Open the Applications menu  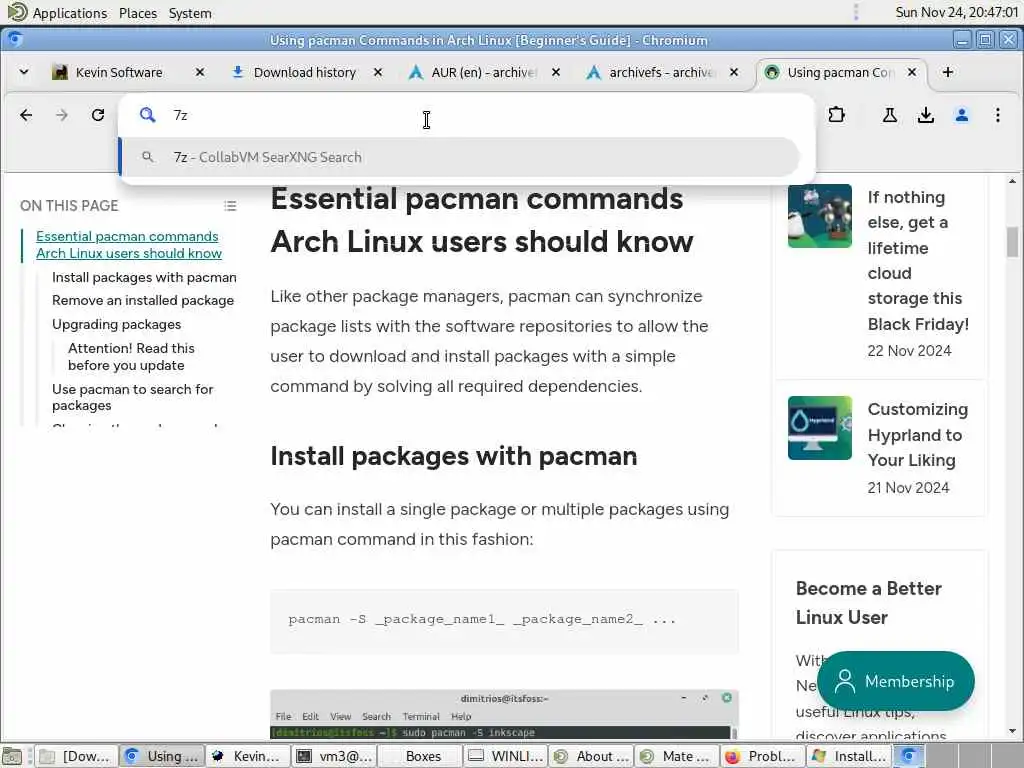click(x=70, y=13)
